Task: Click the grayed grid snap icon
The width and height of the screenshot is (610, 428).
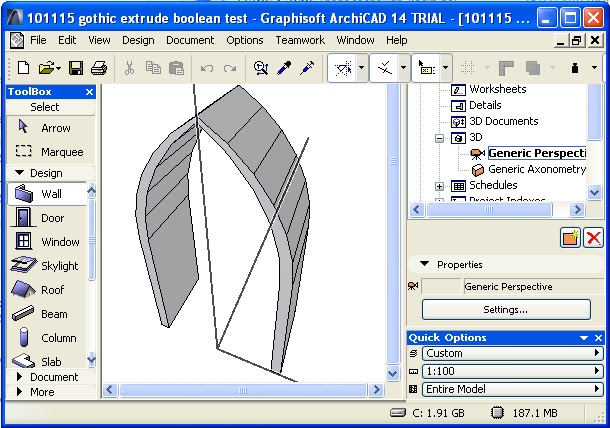Action: (x=467, y=68)
